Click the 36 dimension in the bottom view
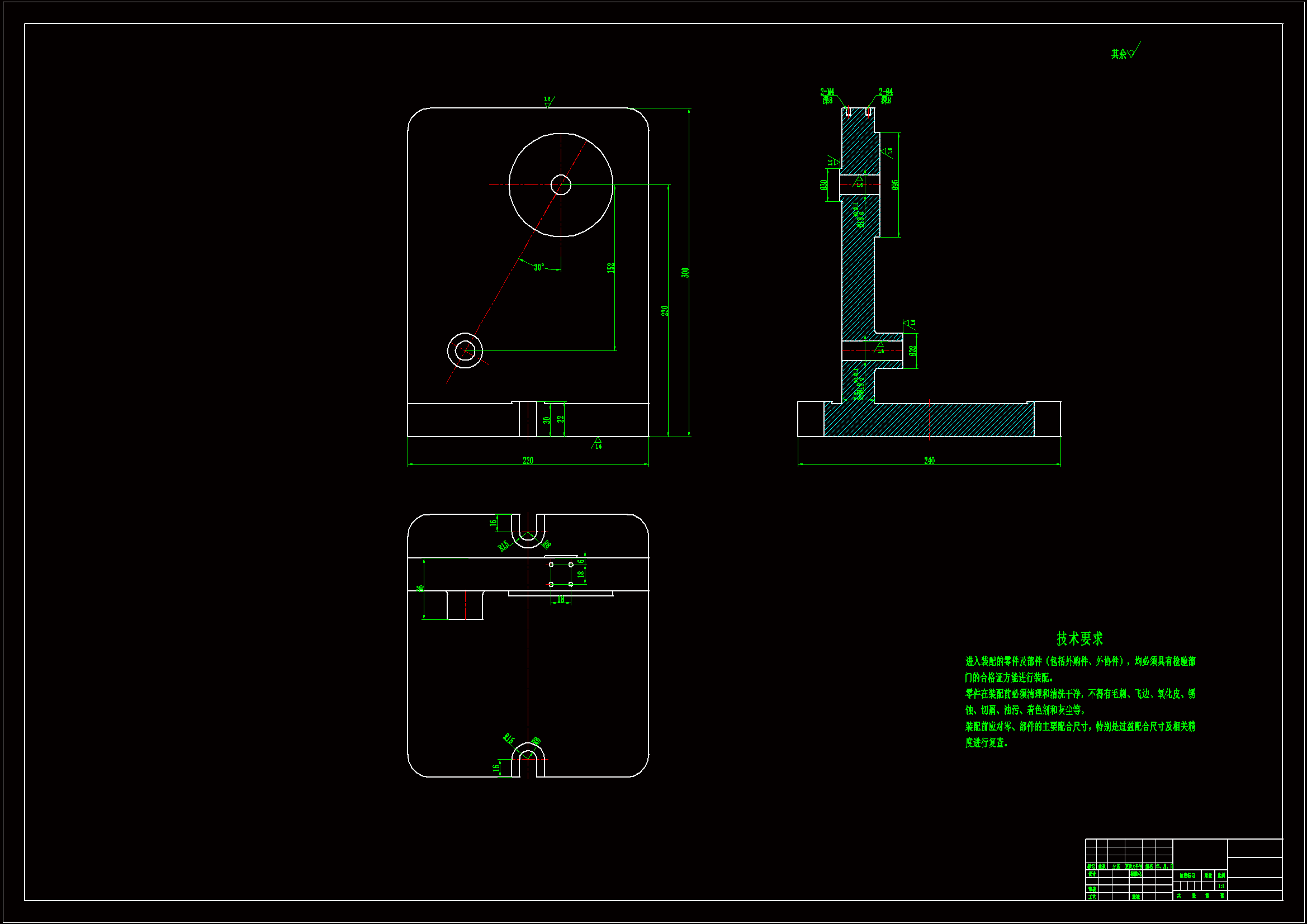 (x=420, y=589)
